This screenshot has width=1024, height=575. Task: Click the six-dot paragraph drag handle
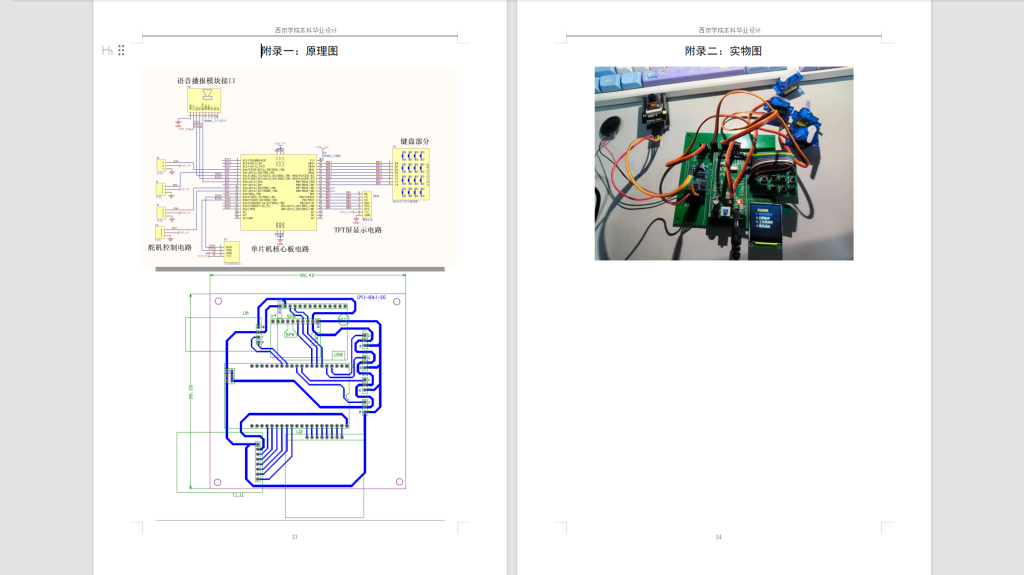121,50
